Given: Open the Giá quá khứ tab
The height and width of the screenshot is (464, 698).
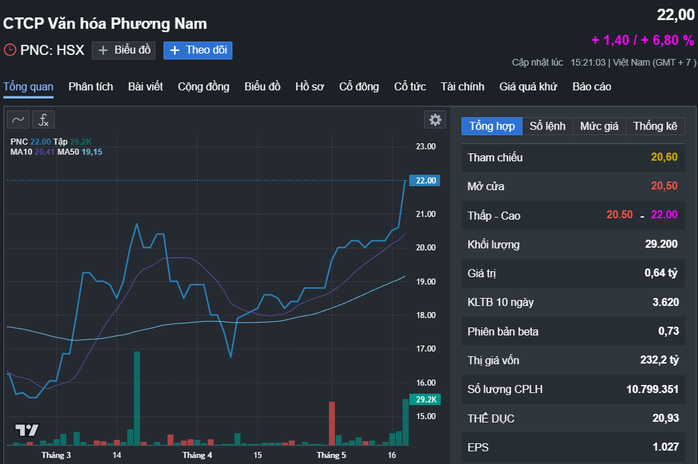Looking at the screenshot, I should [528, 87].
